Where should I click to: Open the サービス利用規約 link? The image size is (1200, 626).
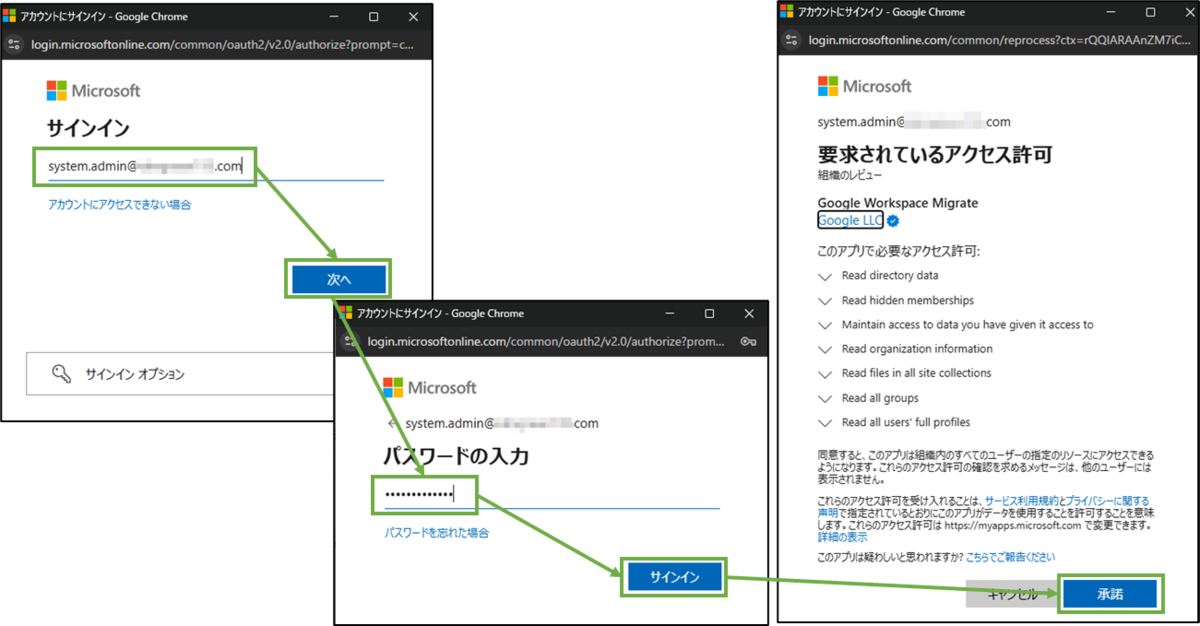pos(1019,500)
